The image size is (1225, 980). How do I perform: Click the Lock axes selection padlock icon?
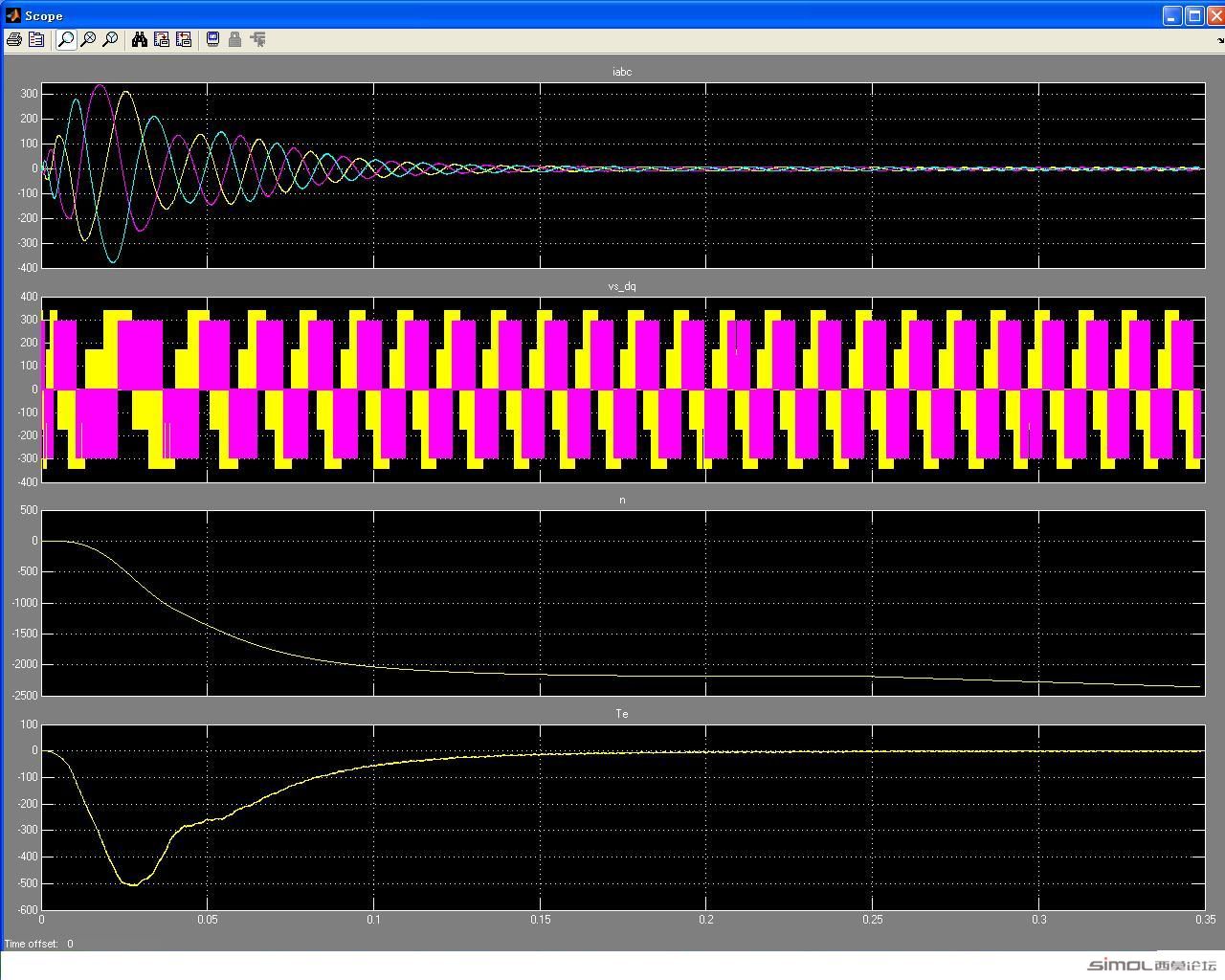point(234,39)
